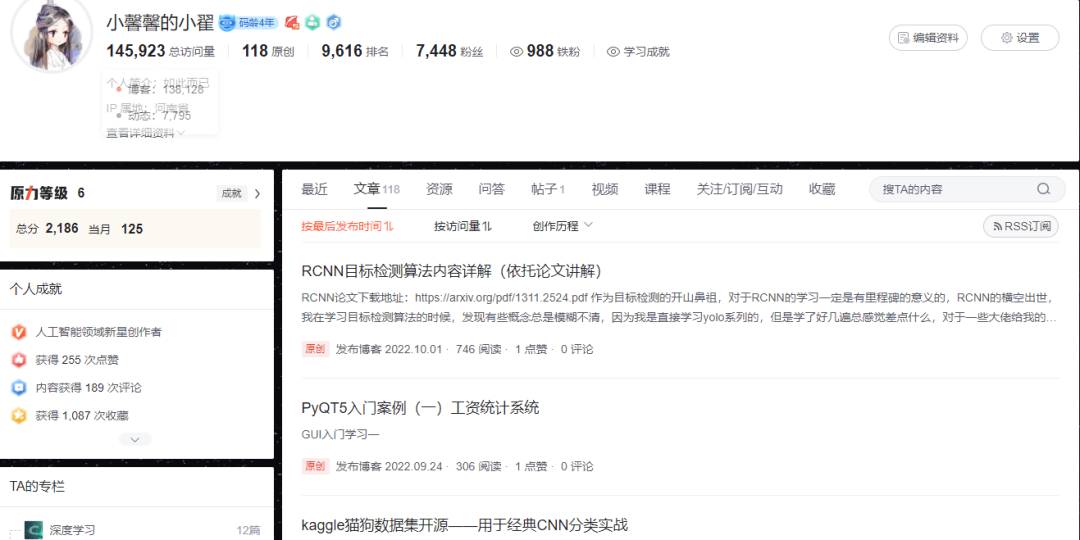Open 设置 settings button
Viewport: 1080px width, 540px height.
coord(1020,38)
